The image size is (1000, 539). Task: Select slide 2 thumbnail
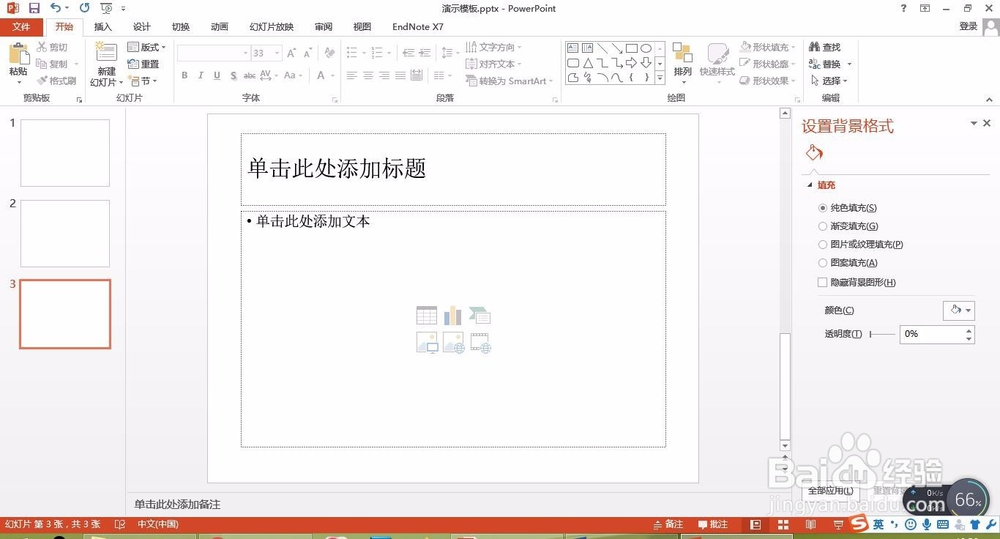(x=65, y=233)
